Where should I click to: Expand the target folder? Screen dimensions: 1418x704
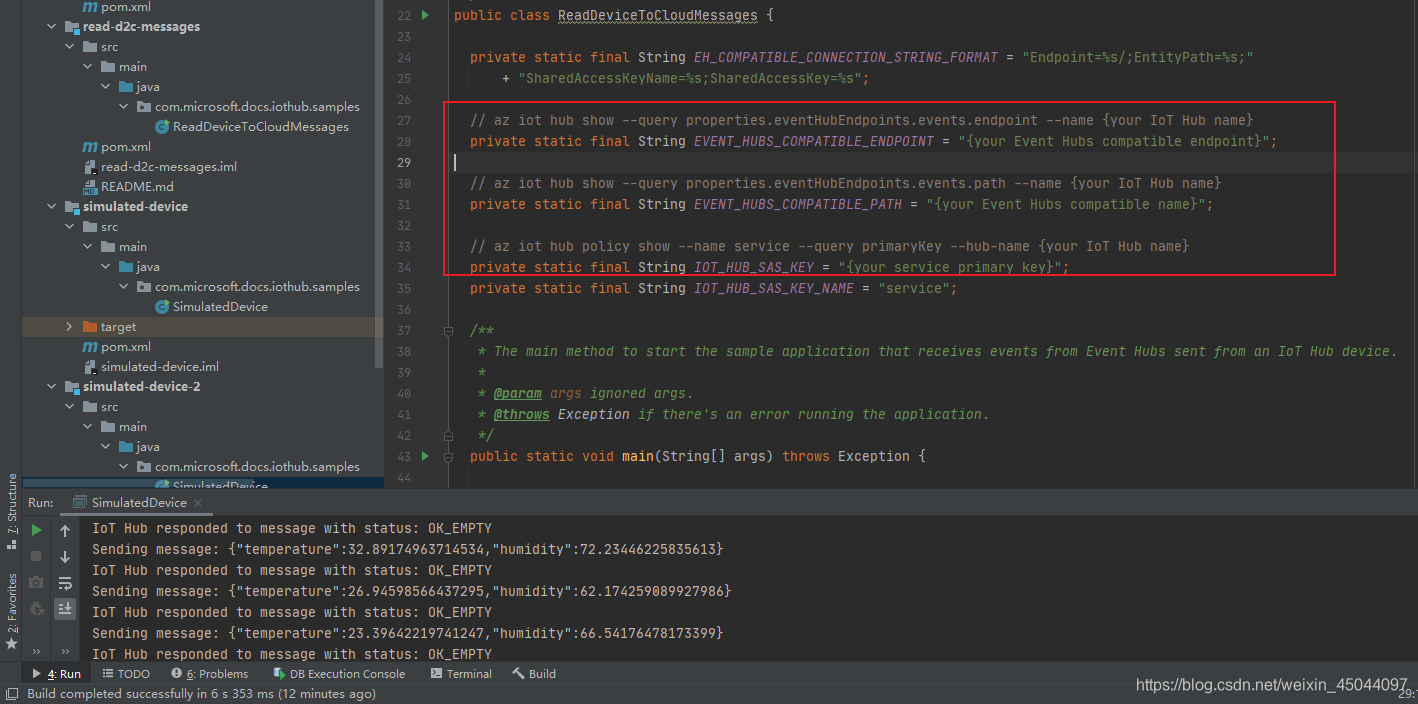(70, 327)
